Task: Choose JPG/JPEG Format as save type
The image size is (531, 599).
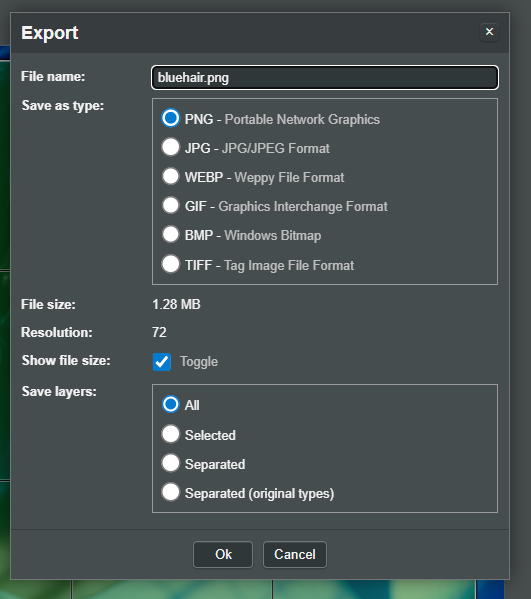Action: [x=170, y=147]
